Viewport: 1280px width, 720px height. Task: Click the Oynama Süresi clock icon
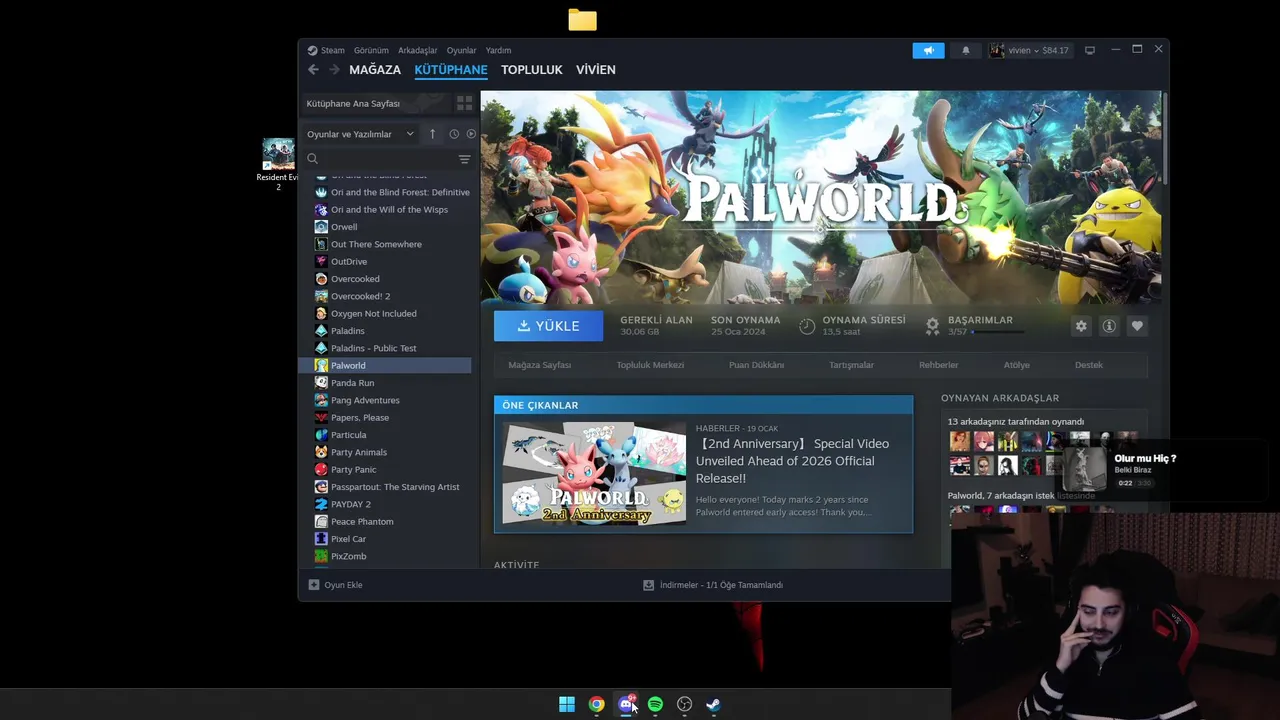(x=807, y=326)
